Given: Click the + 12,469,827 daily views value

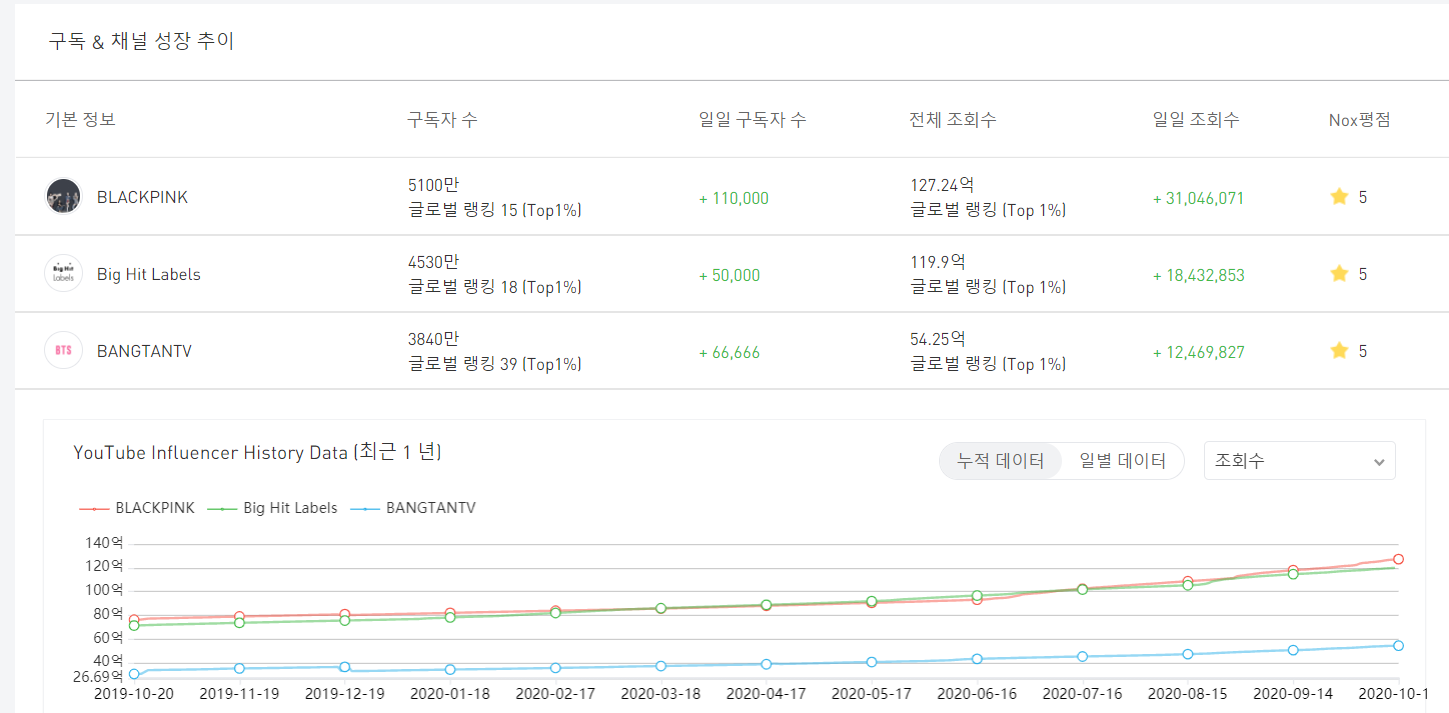Looking at the screenshot, I should tap(1198, 352).
